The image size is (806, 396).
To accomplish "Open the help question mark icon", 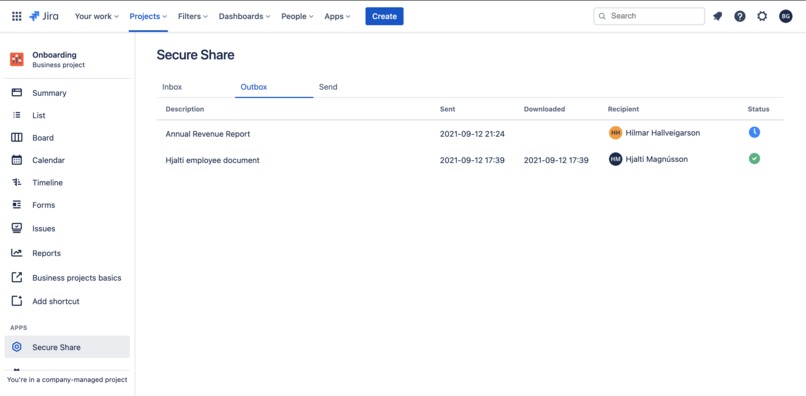I will click(740, 16).
